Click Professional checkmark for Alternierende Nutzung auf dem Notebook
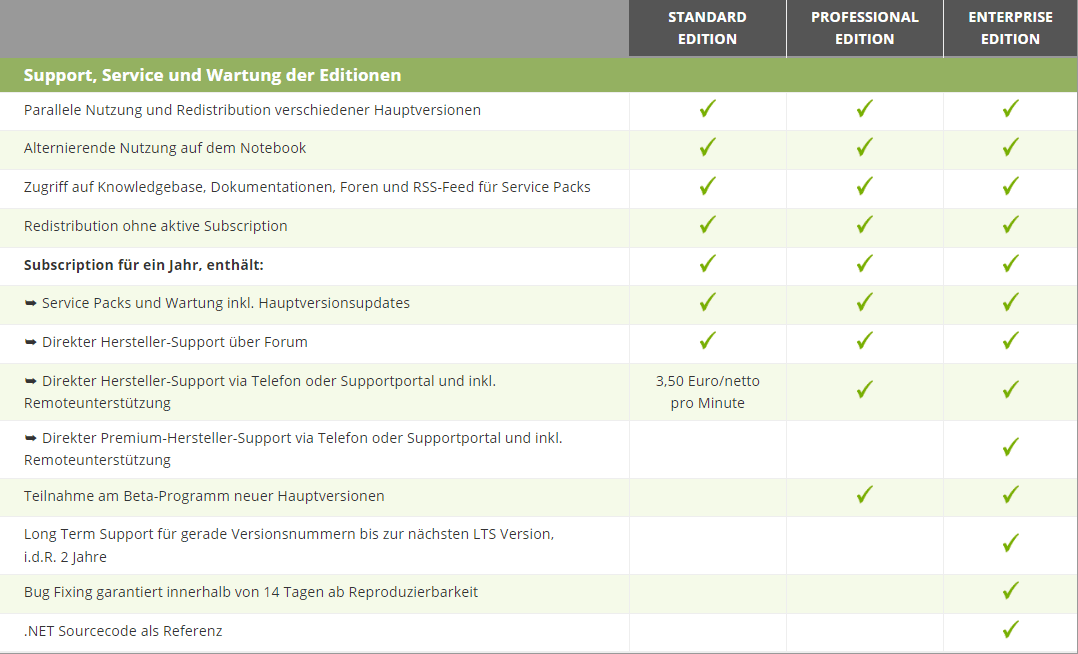Screen dimensions: 1078x654 click(865, 147)
